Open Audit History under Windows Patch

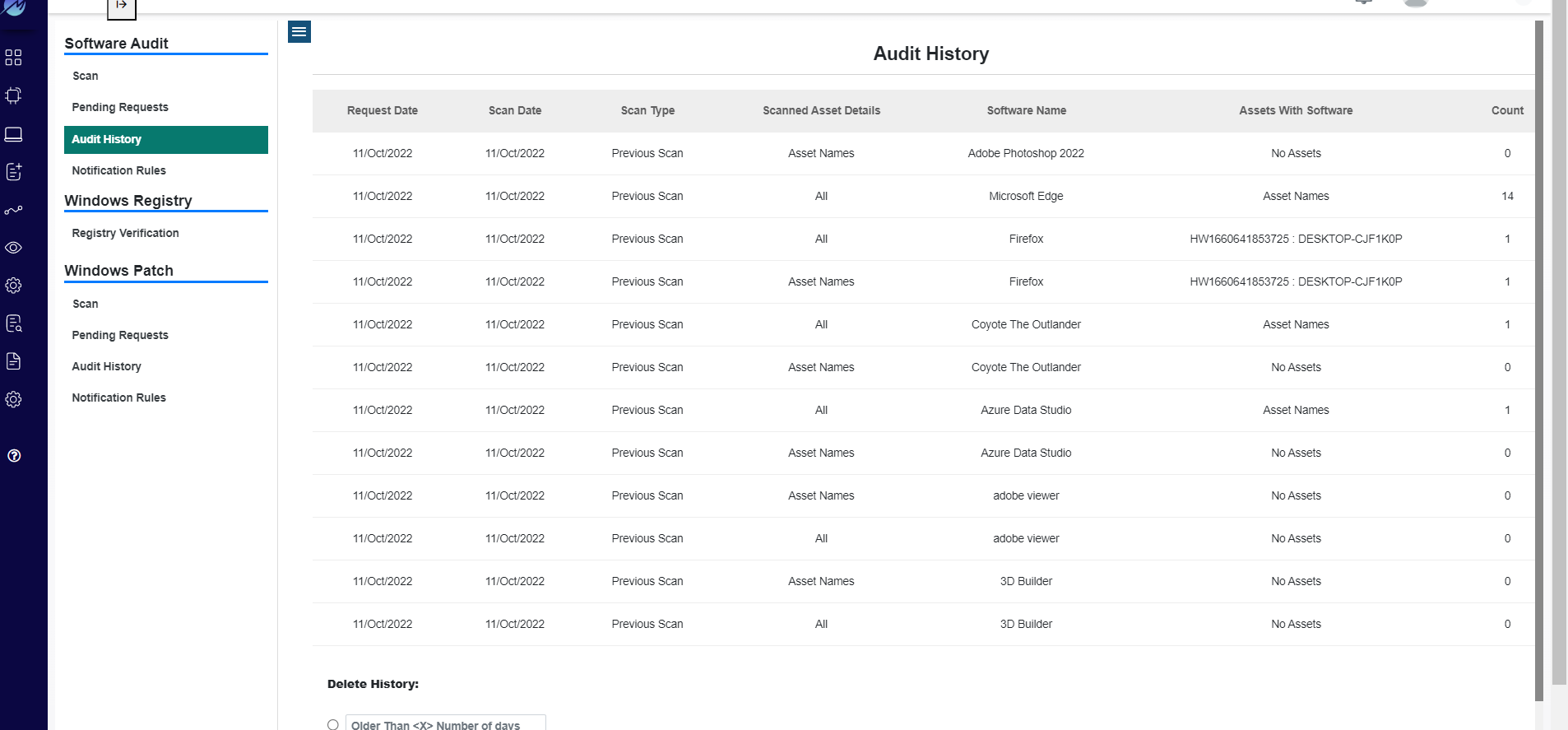(x=106, y=366)
